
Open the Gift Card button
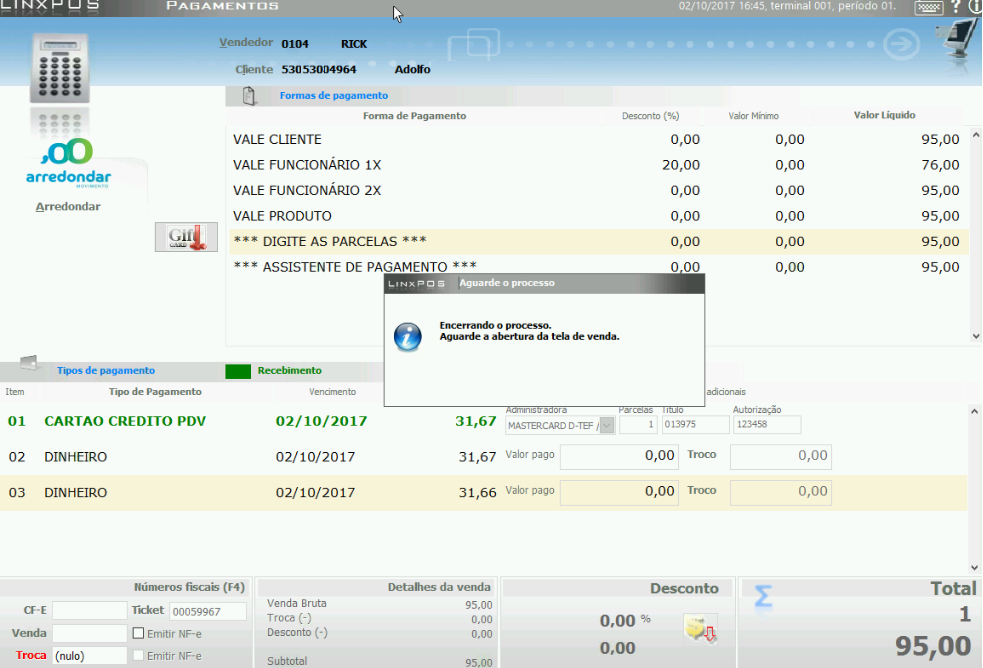[x=186, y=237]
